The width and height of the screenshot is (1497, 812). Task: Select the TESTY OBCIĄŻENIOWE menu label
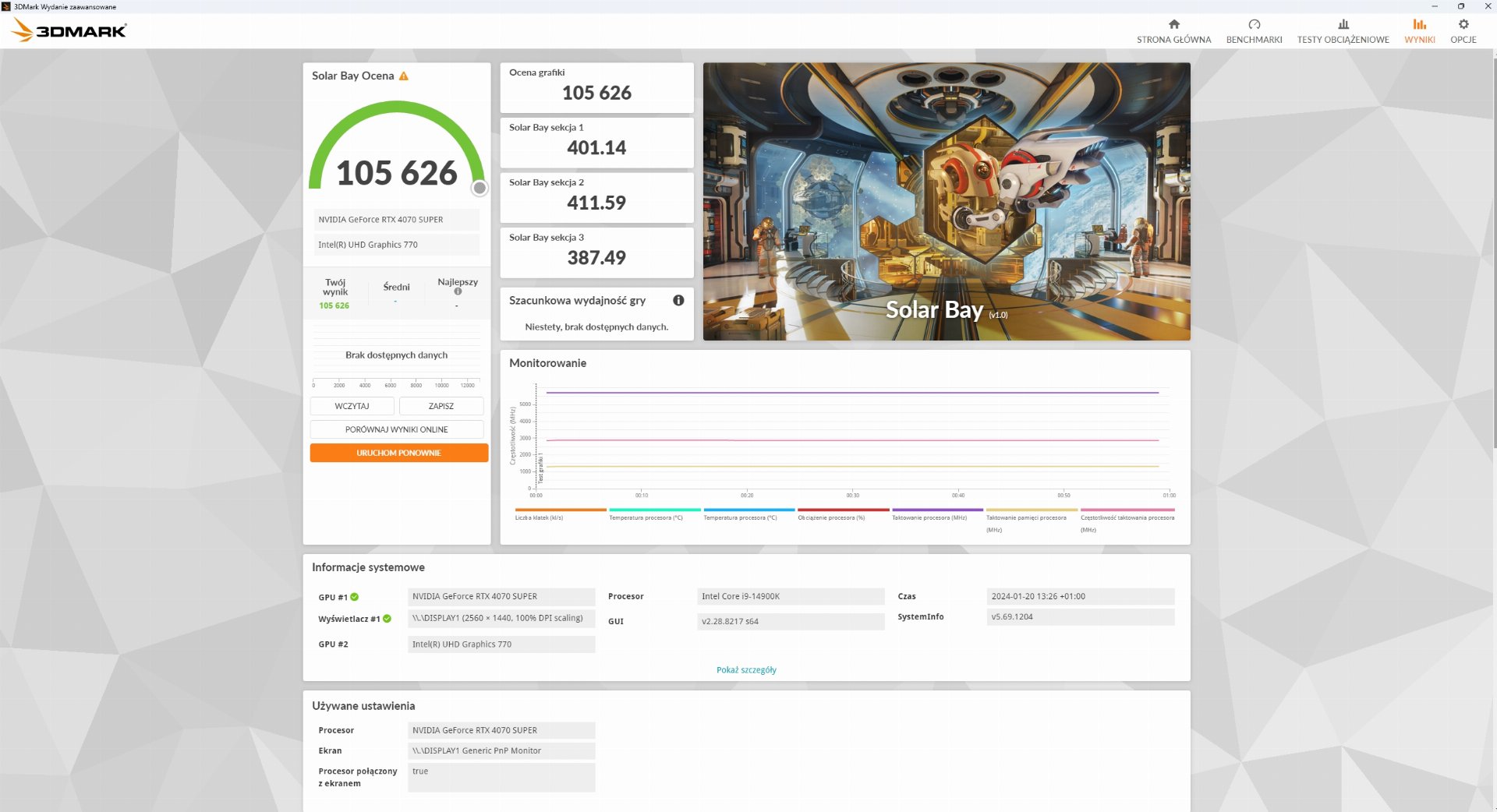tap(1343, 40)
